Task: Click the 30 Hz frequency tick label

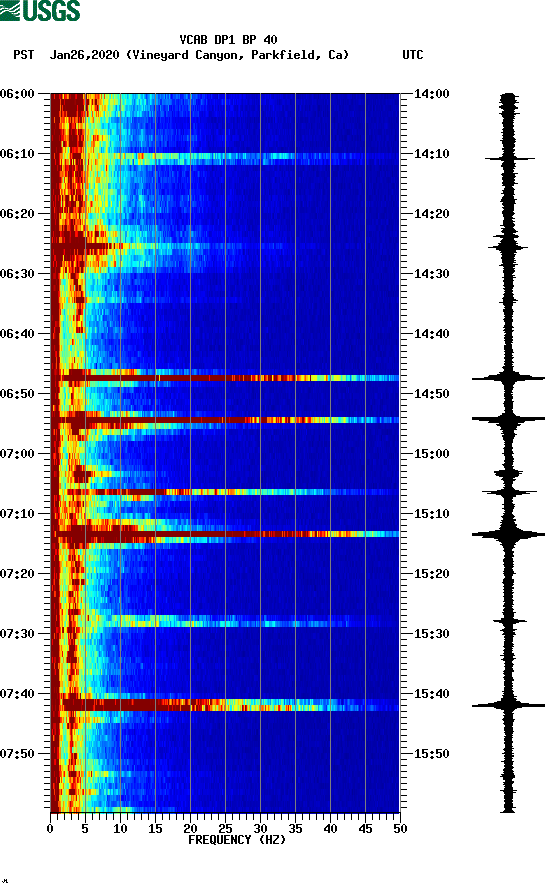Action: point(260,829)
